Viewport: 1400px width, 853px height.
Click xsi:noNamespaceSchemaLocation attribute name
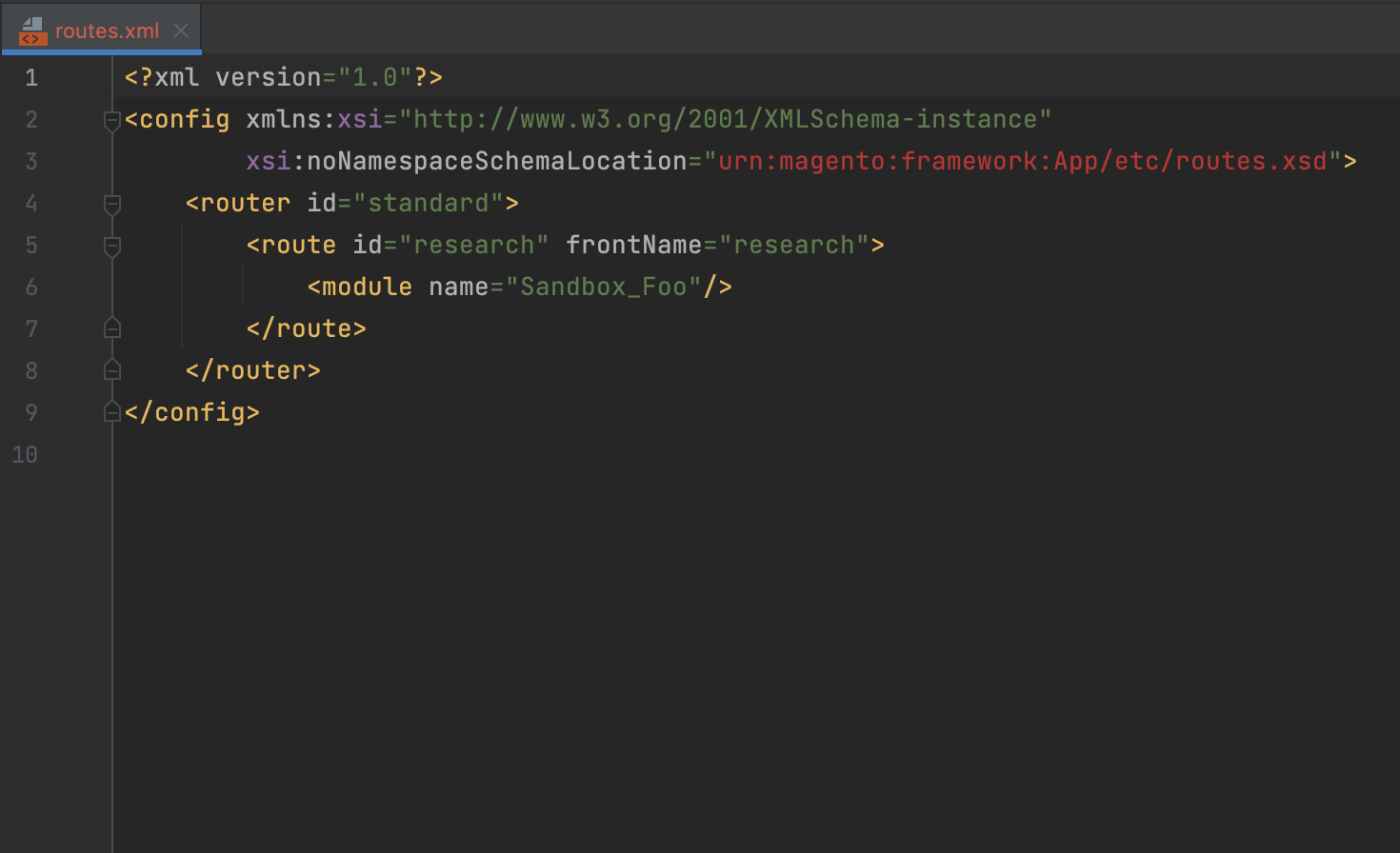(x=467, y=161)
